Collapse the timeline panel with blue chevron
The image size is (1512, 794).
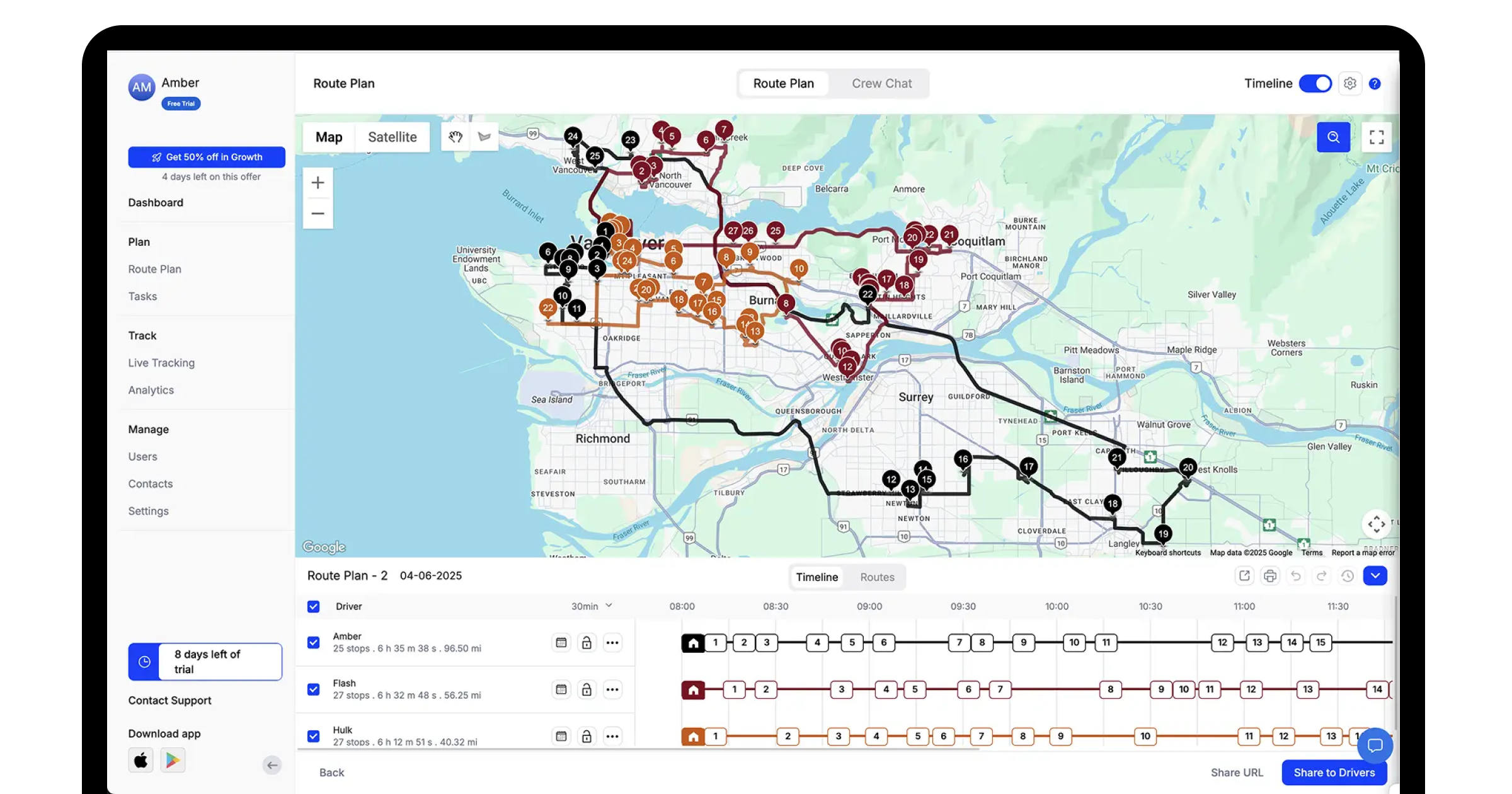tap(1375, 576)
